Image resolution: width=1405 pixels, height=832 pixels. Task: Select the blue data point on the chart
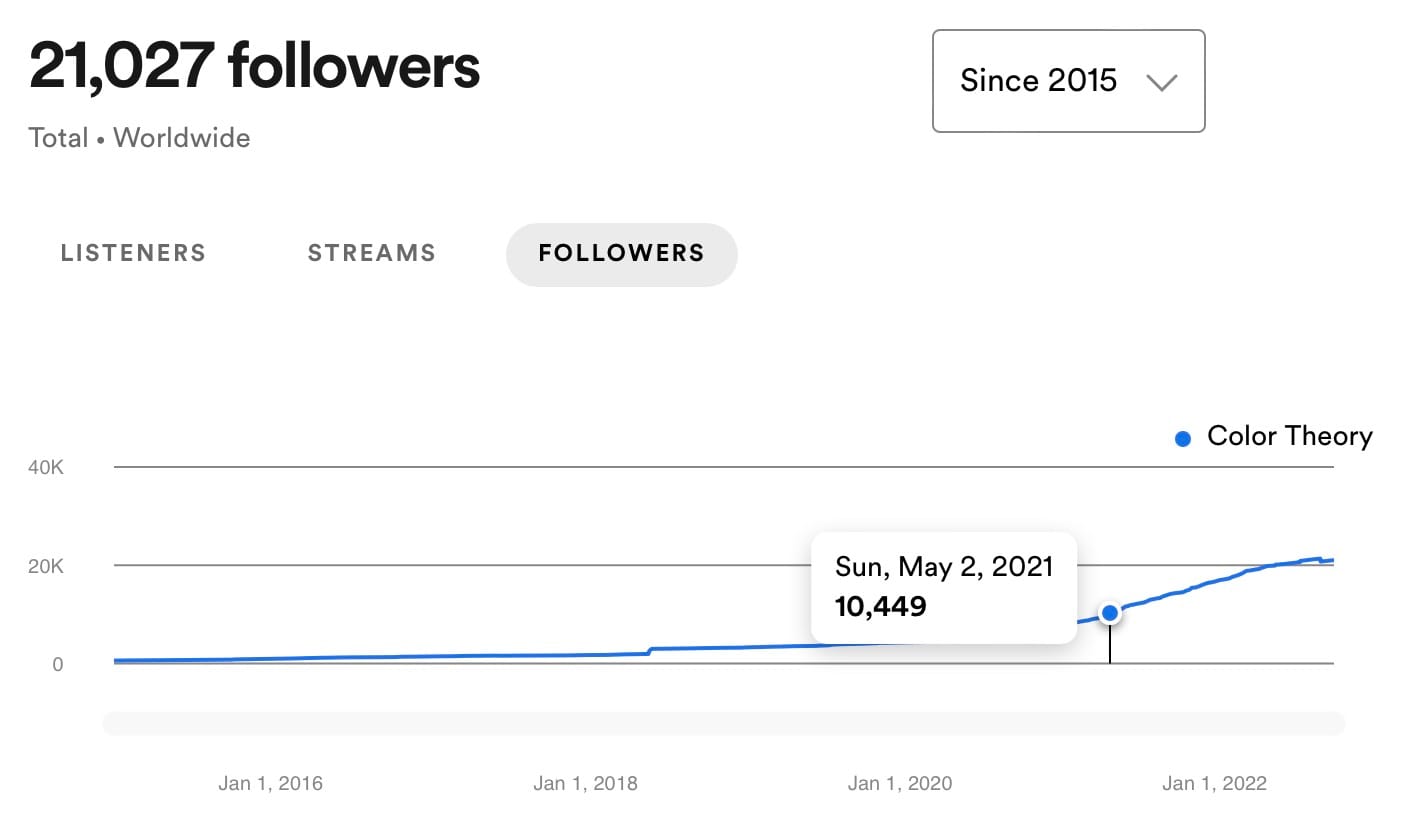1110,614
